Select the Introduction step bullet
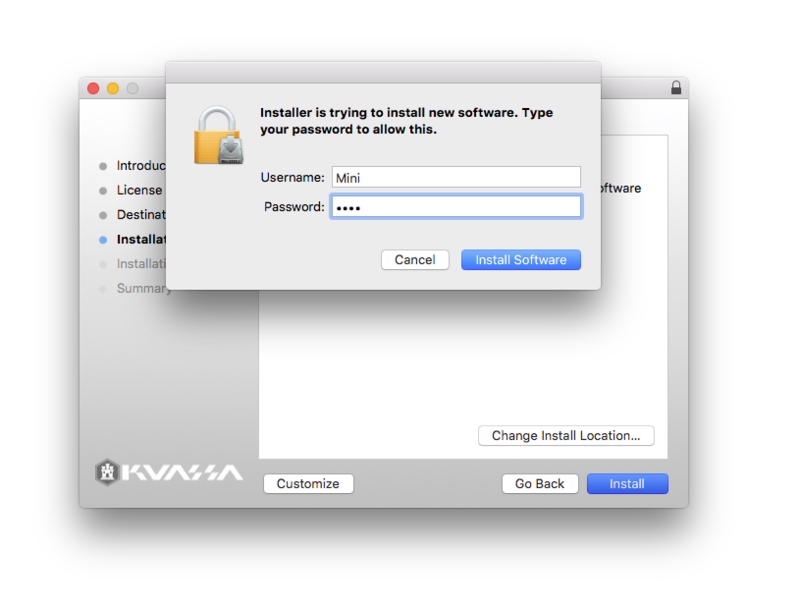This screenshot has height=608, width=800. click(x=103, y=166)
